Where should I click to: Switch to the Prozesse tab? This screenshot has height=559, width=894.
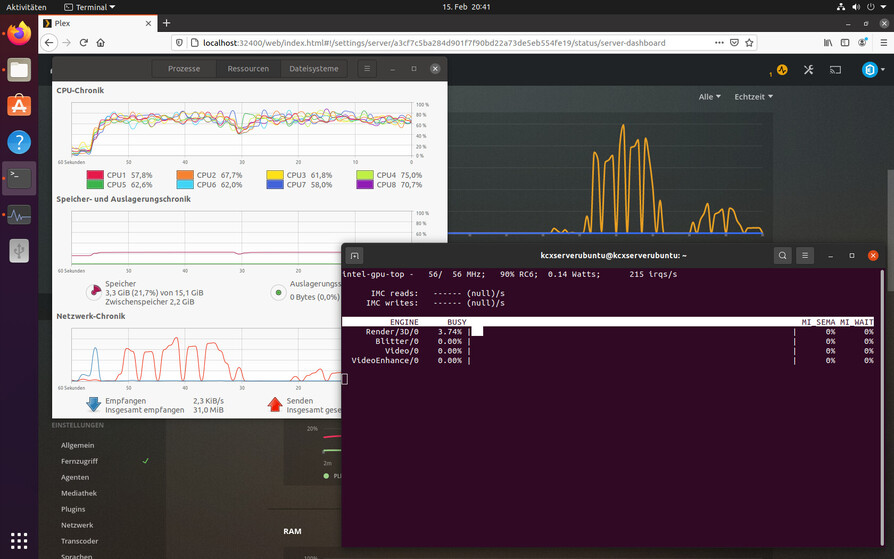pos(184,69)
